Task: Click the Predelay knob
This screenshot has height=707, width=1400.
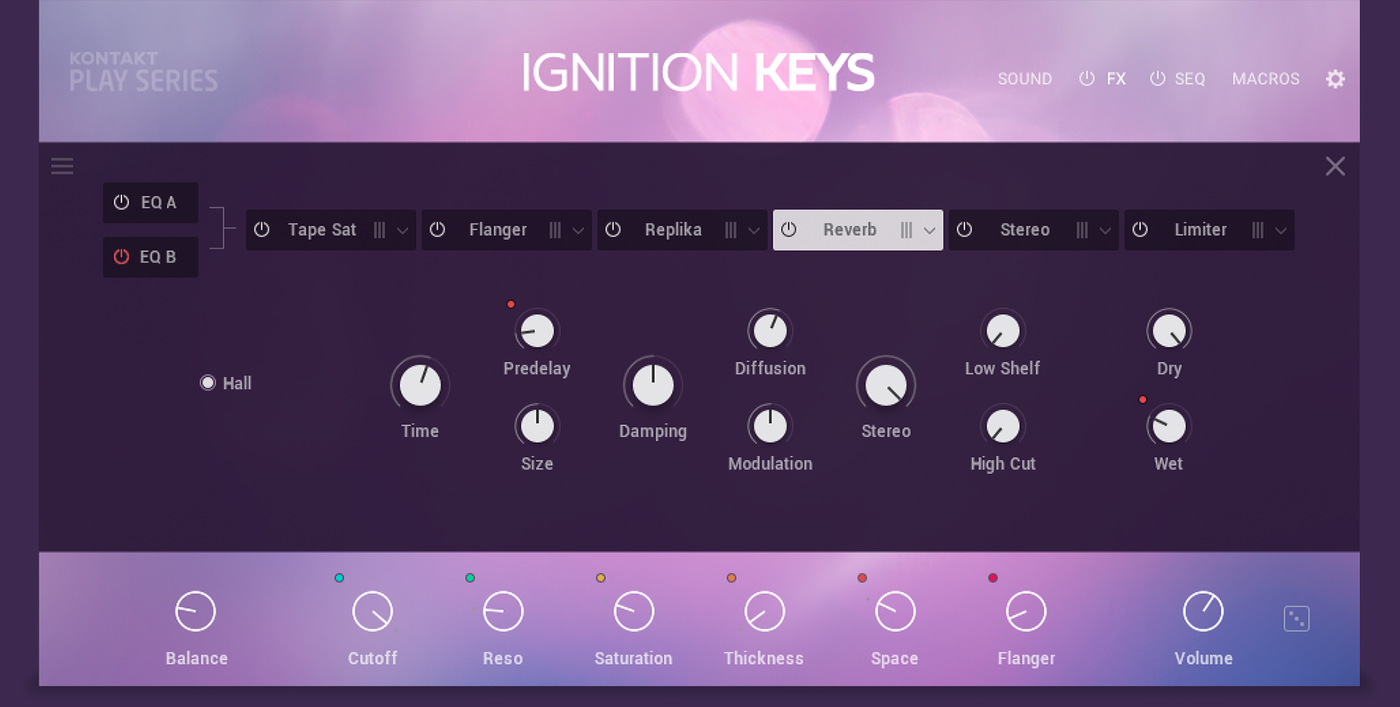Action: [537, 330]
